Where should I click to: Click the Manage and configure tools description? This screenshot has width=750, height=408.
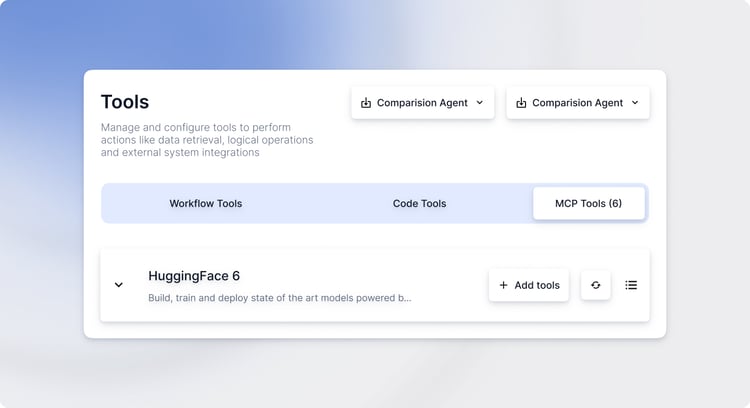point(207,140)
